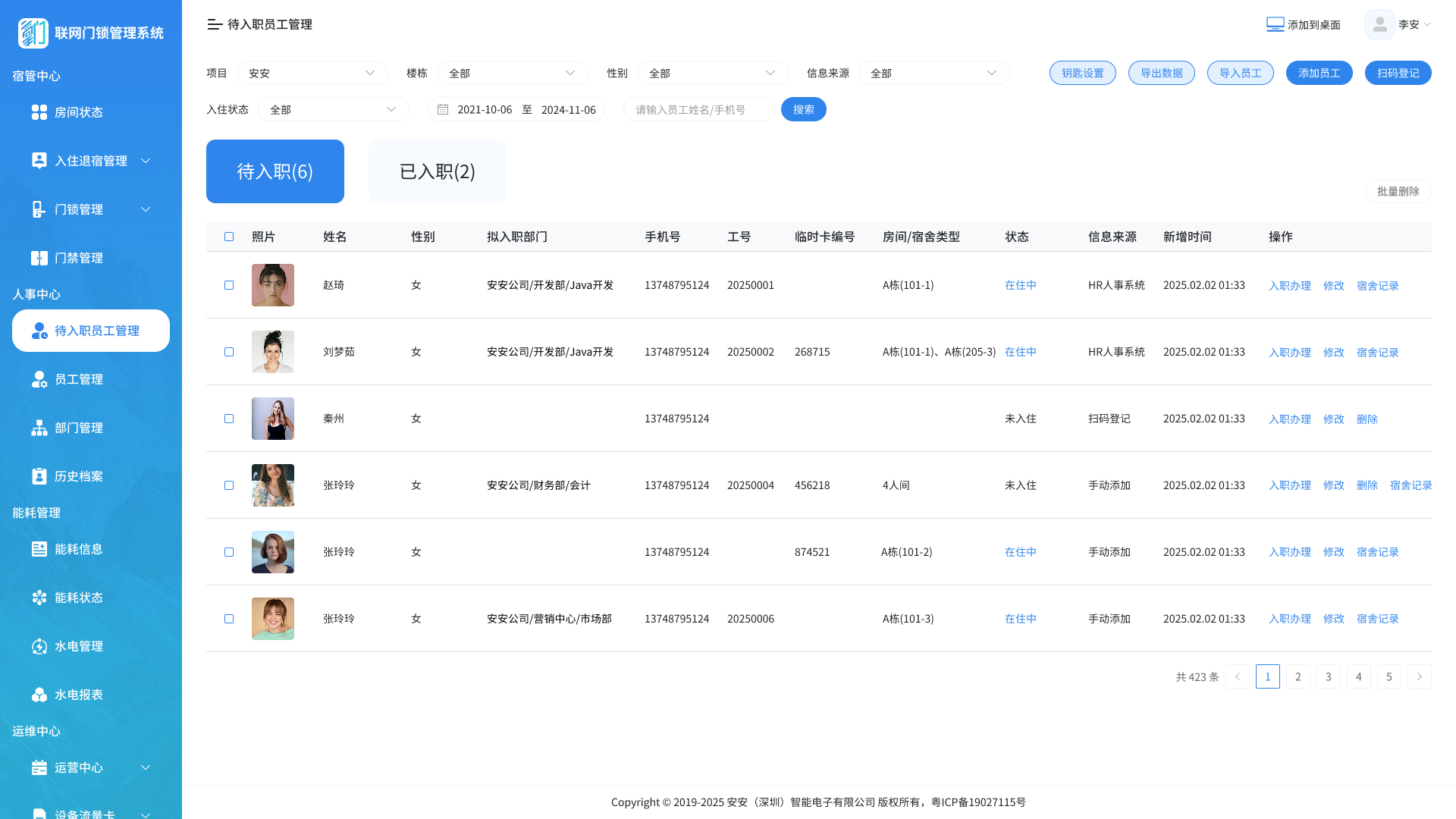Screen dimensions: 1456x819
Task: Open the 性别 dropdown
Action: click(713, 73)
